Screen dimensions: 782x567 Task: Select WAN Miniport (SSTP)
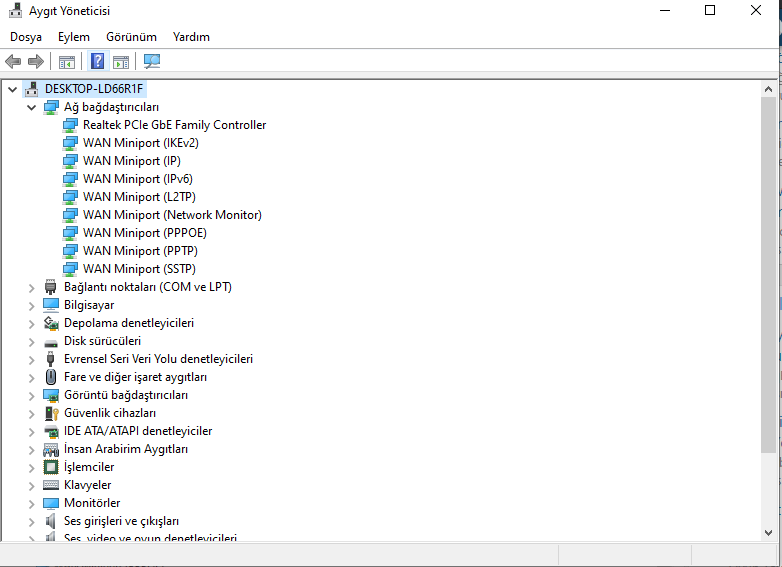(139, 268)
